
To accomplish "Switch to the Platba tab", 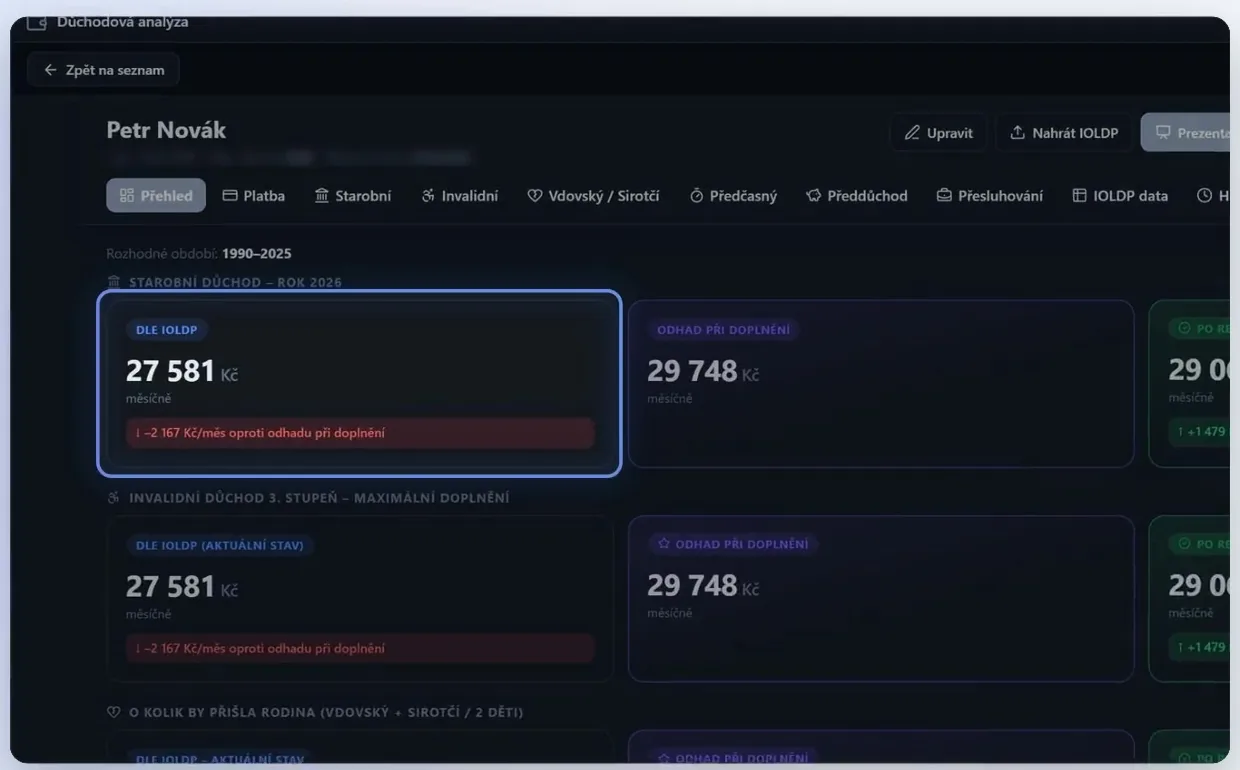I will [x=254, y=196].
